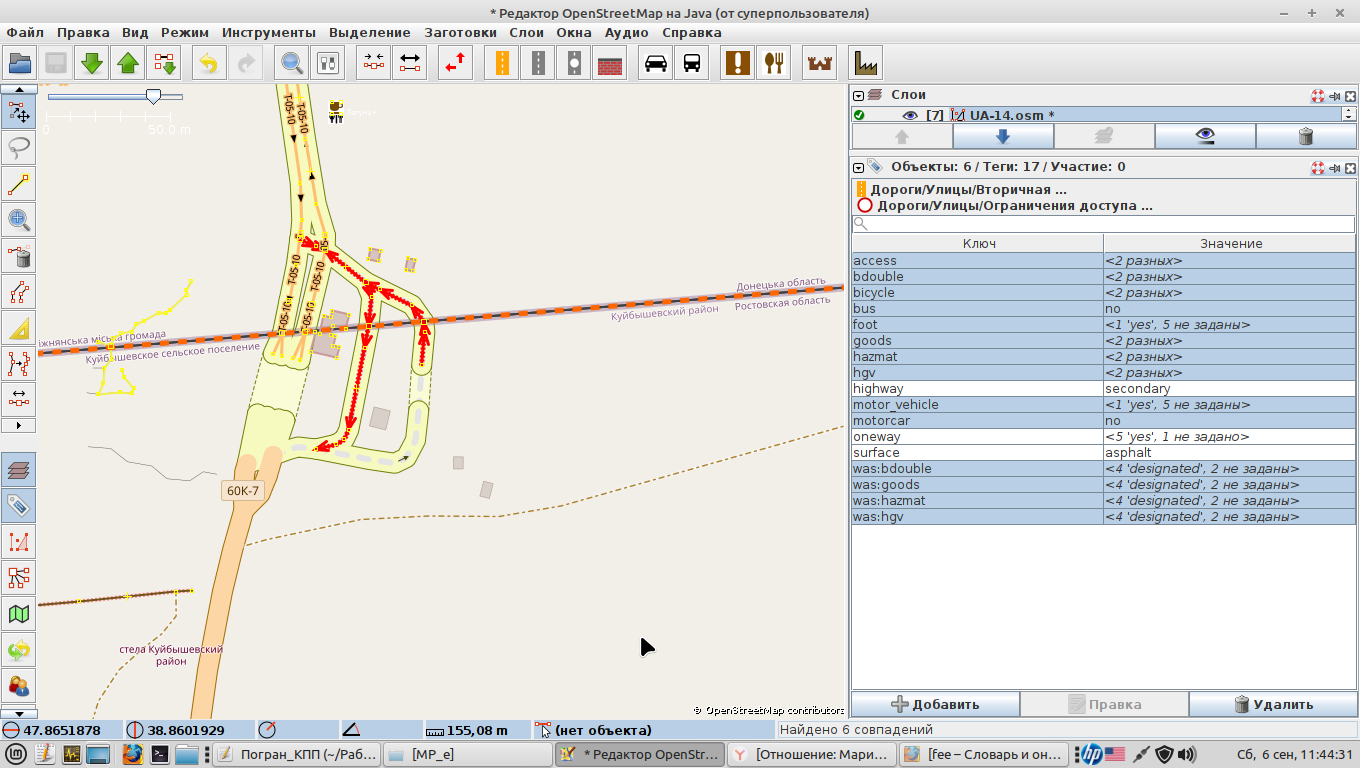Click the Undo yellow arrow icon
The width and height of the screenshot is (1360, 768).
point(208,63)
